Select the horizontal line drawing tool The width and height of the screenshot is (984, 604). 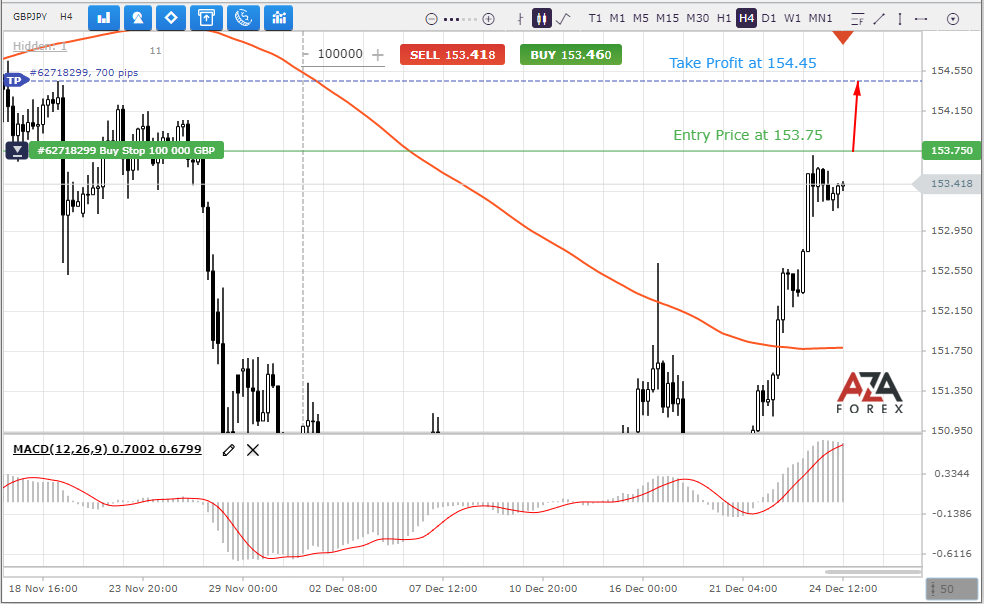coord(921,19)
